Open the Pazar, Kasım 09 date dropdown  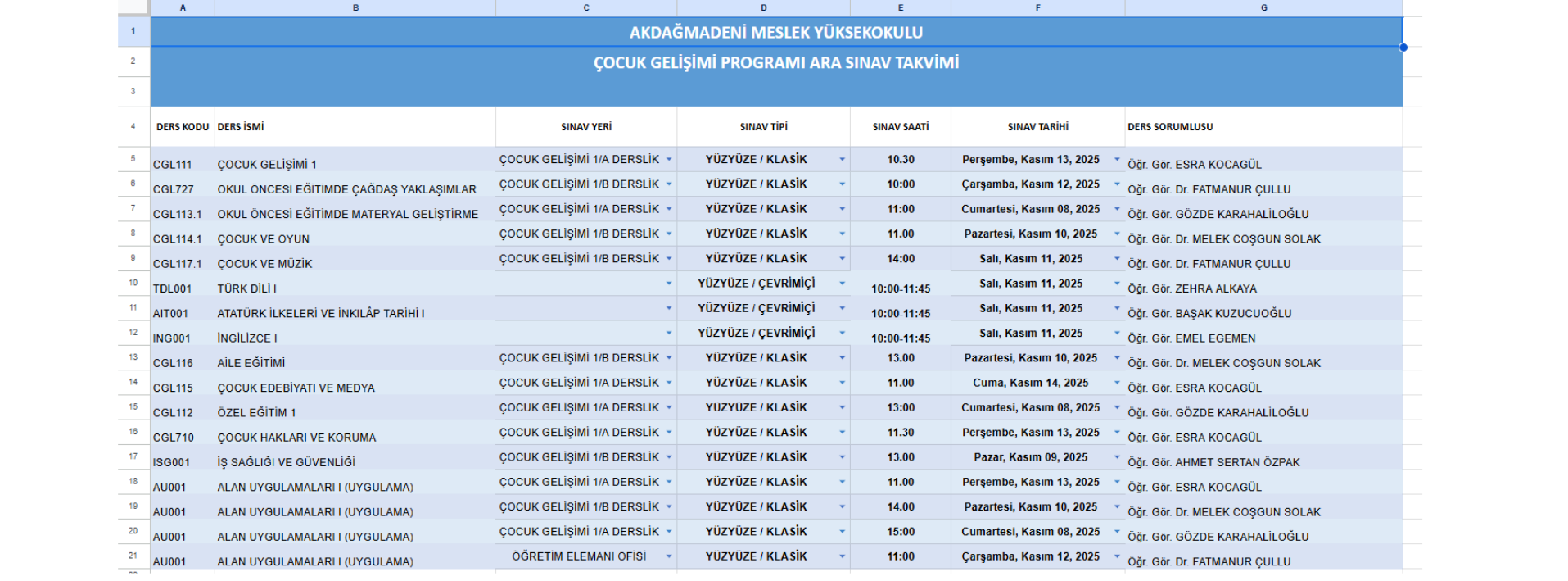(1117, 457)
